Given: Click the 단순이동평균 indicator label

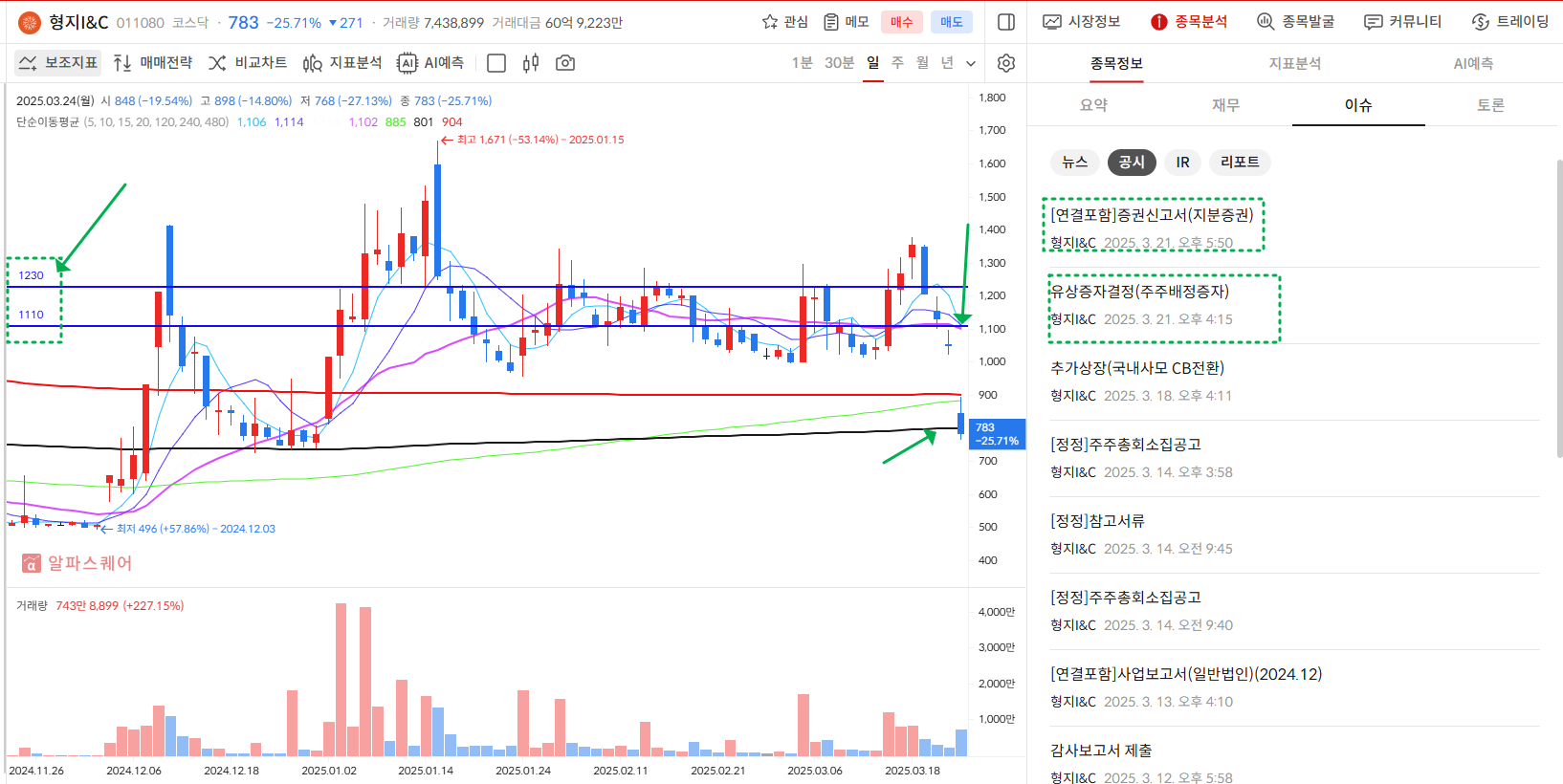Looking at the screenshot, I should (x=48, y=122).
